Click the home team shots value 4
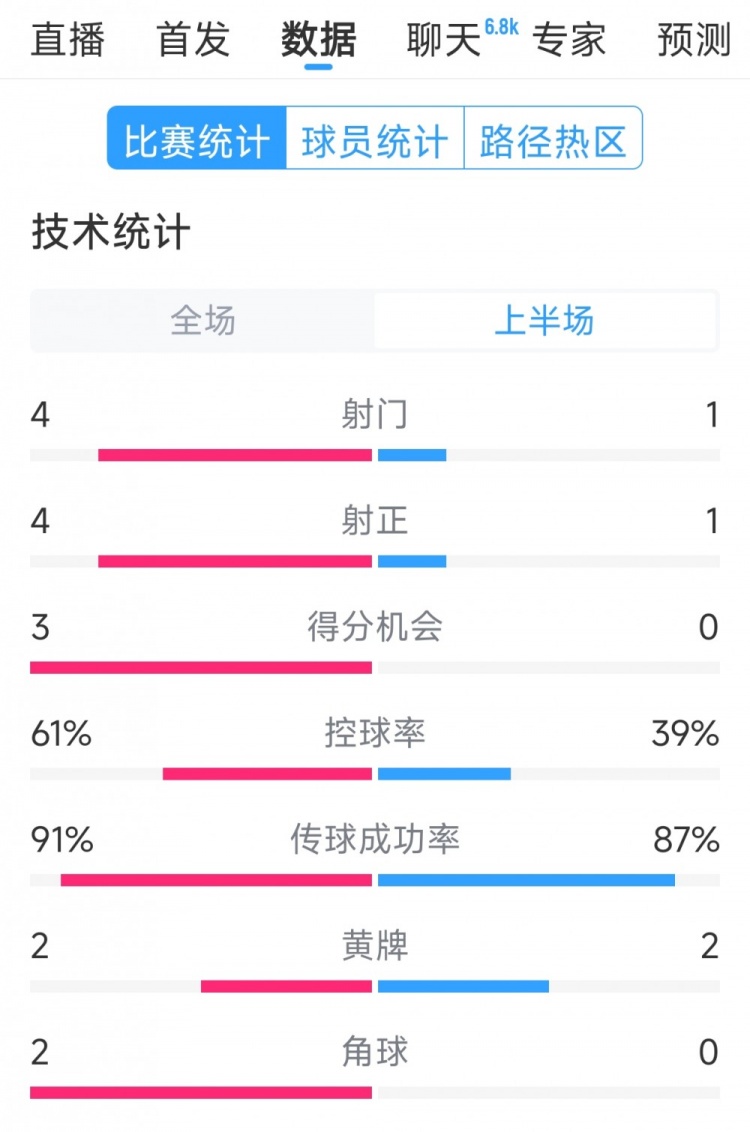750x1132 pixels. [43, 414]
